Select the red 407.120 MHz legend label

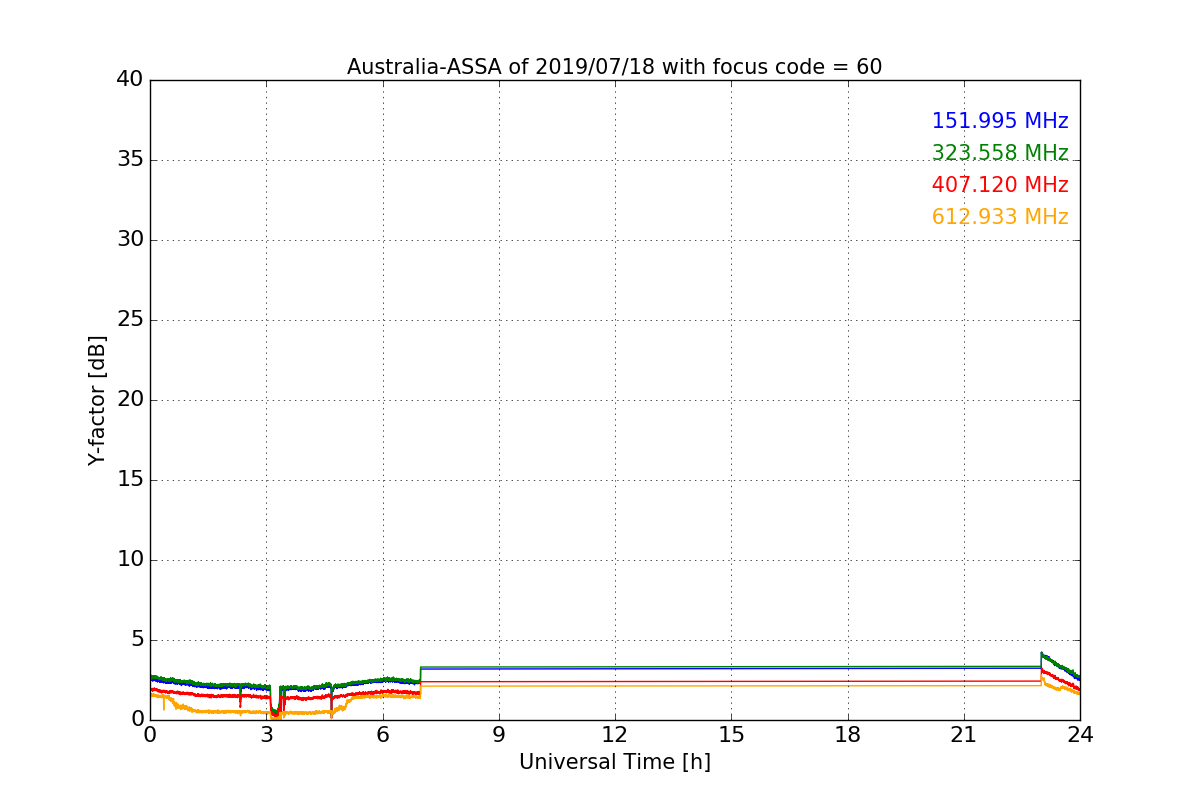coord(1000,185)
